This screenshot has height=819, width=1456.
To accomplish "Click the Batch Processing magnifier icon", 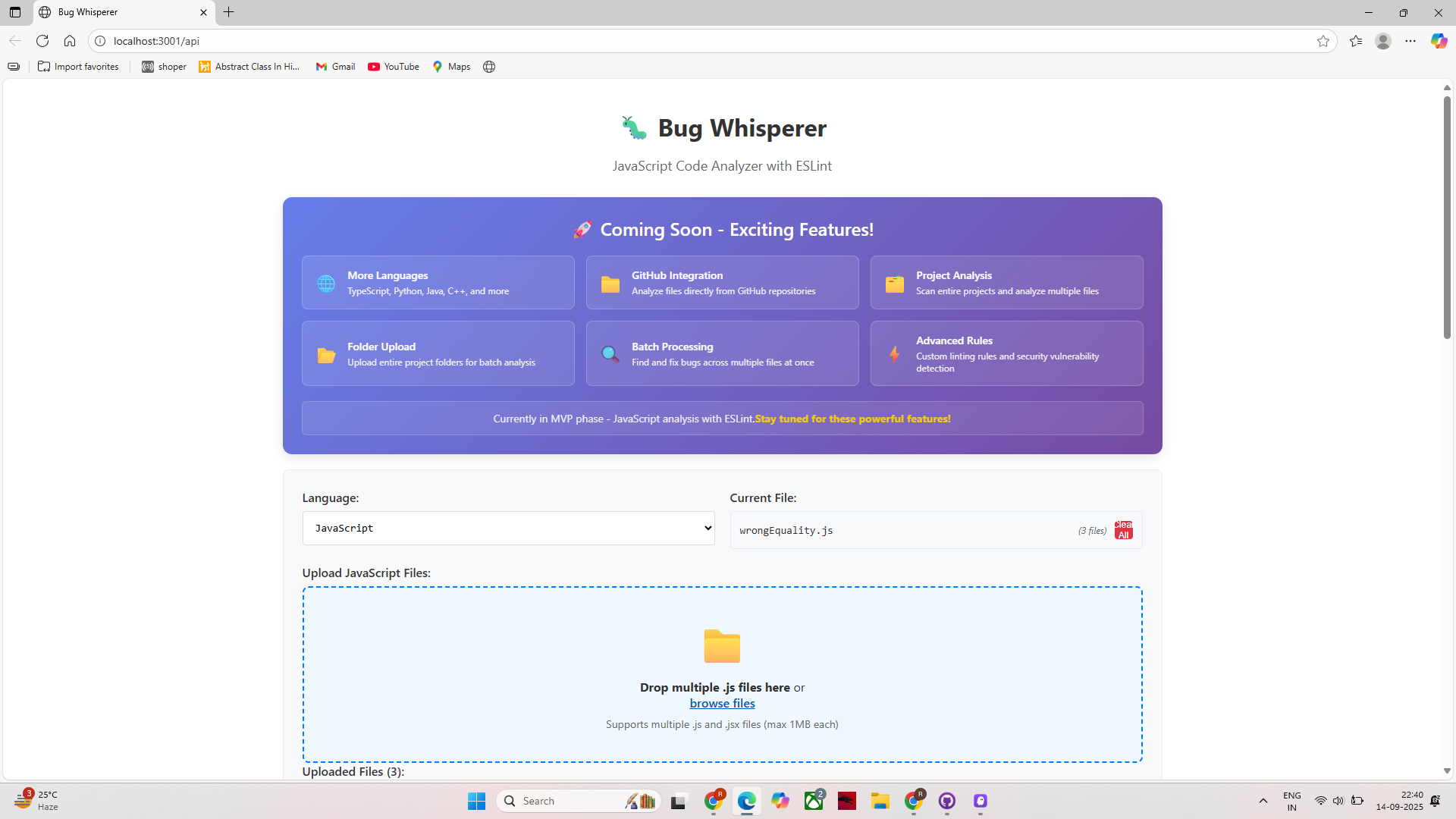I will pos(610,354).
